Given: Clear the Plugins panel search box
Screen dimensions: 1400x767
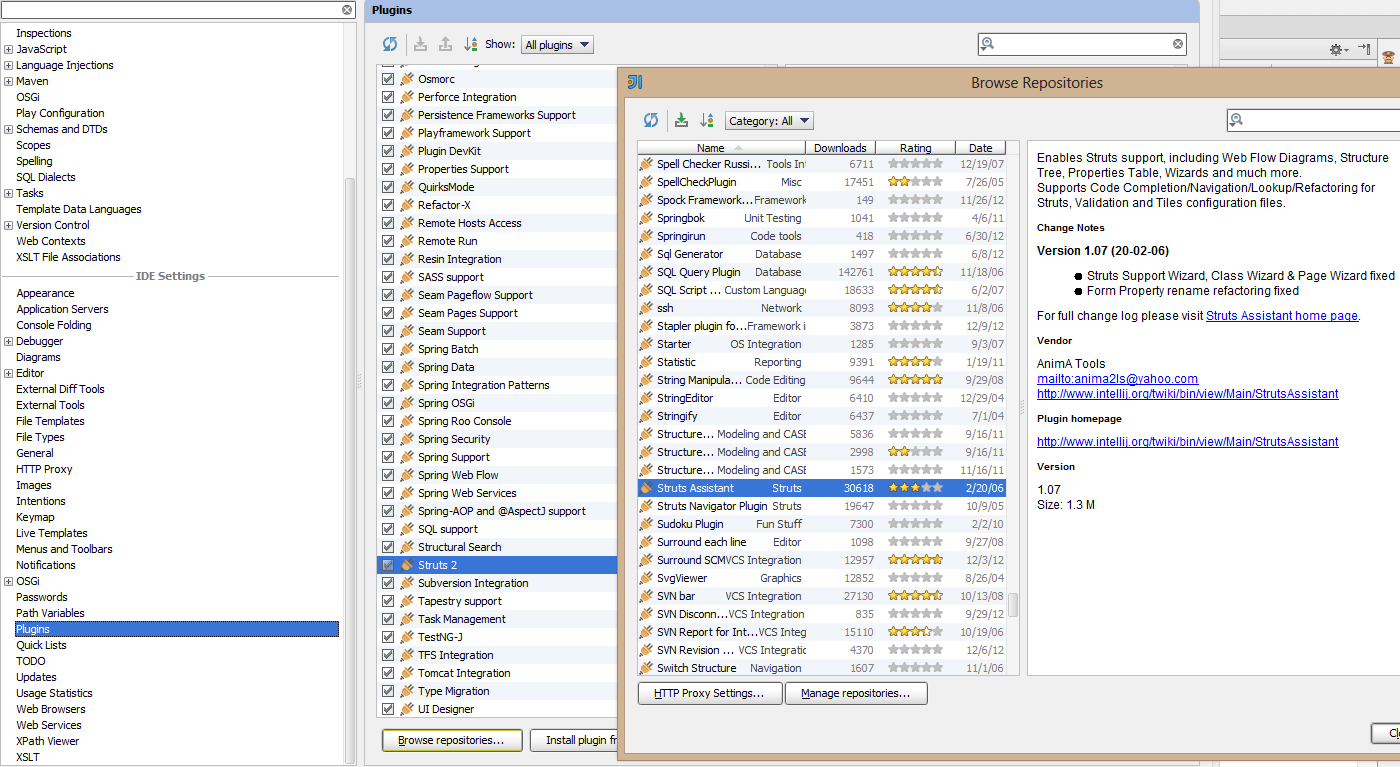Looking at the screenshot, I should [1178, 44].
